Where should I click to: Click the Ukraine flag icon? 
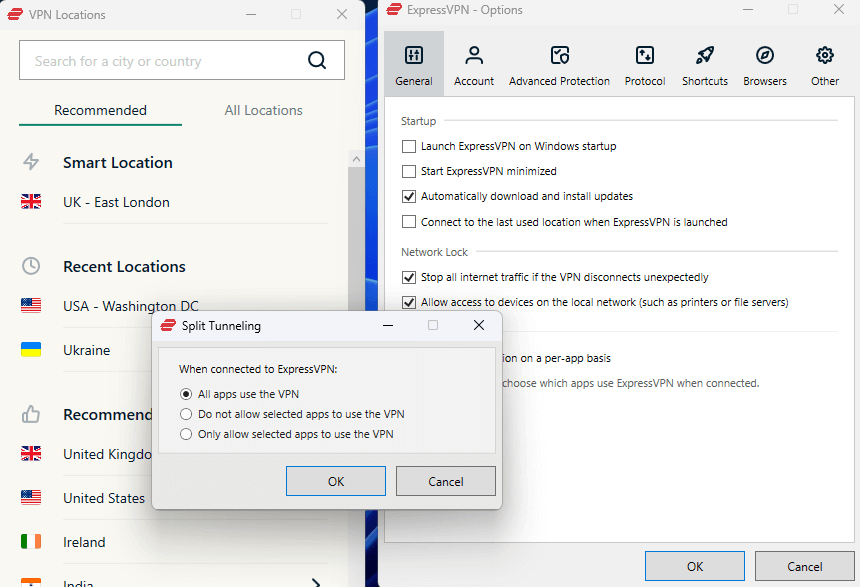click(x=31, y=349)
